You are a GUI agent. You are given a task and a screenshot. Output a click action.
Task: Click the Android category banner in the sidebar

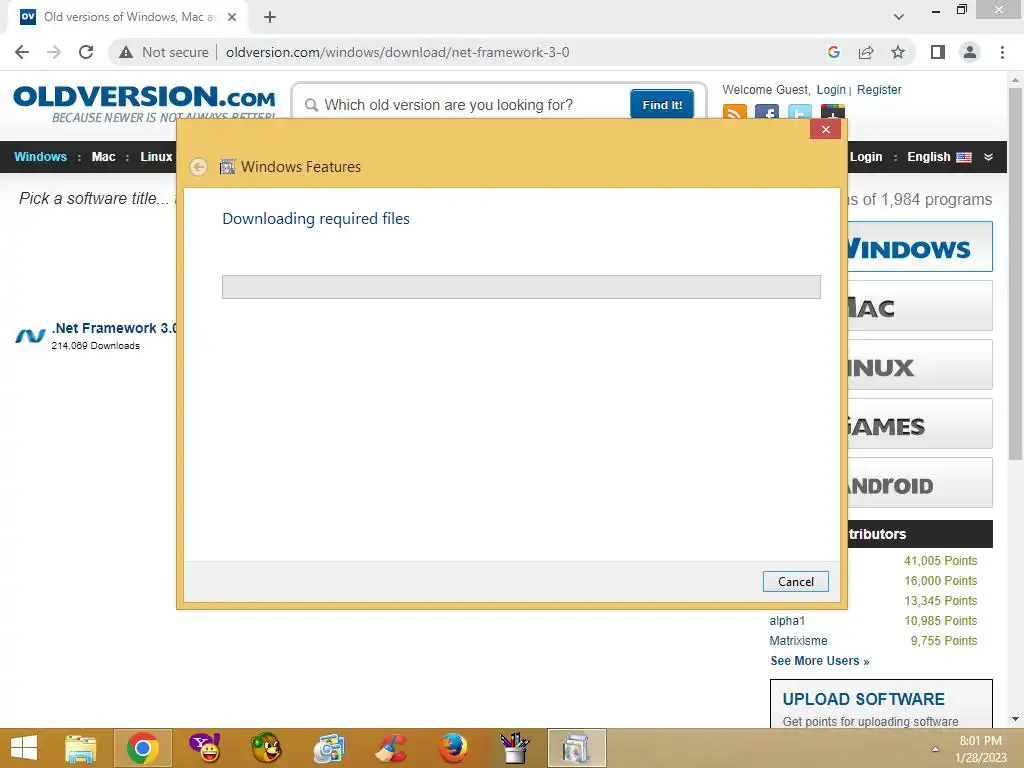coord(920,483)
